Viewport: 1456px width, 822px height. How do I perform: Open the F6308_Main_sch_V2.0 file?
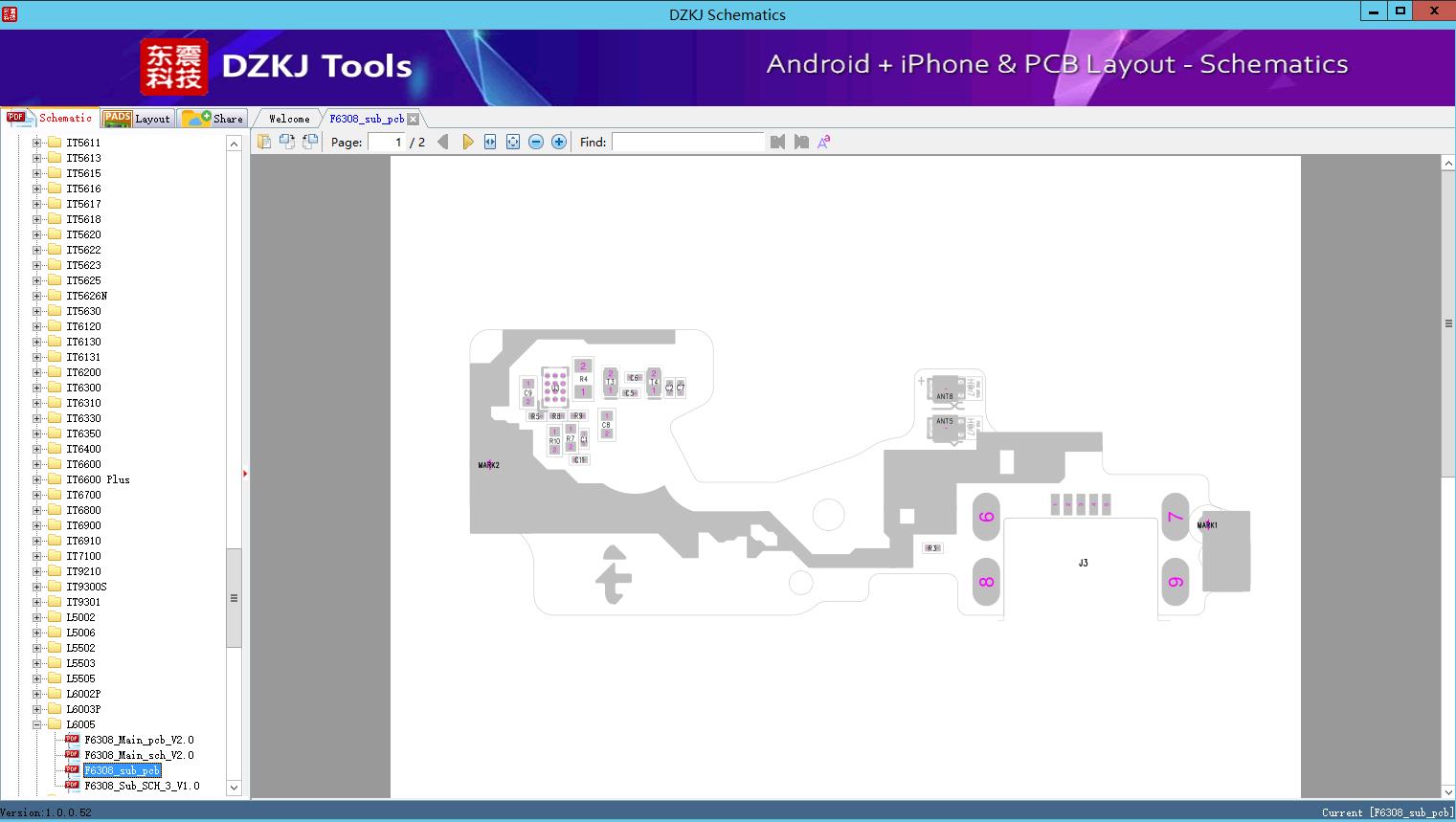pos(139,755)
